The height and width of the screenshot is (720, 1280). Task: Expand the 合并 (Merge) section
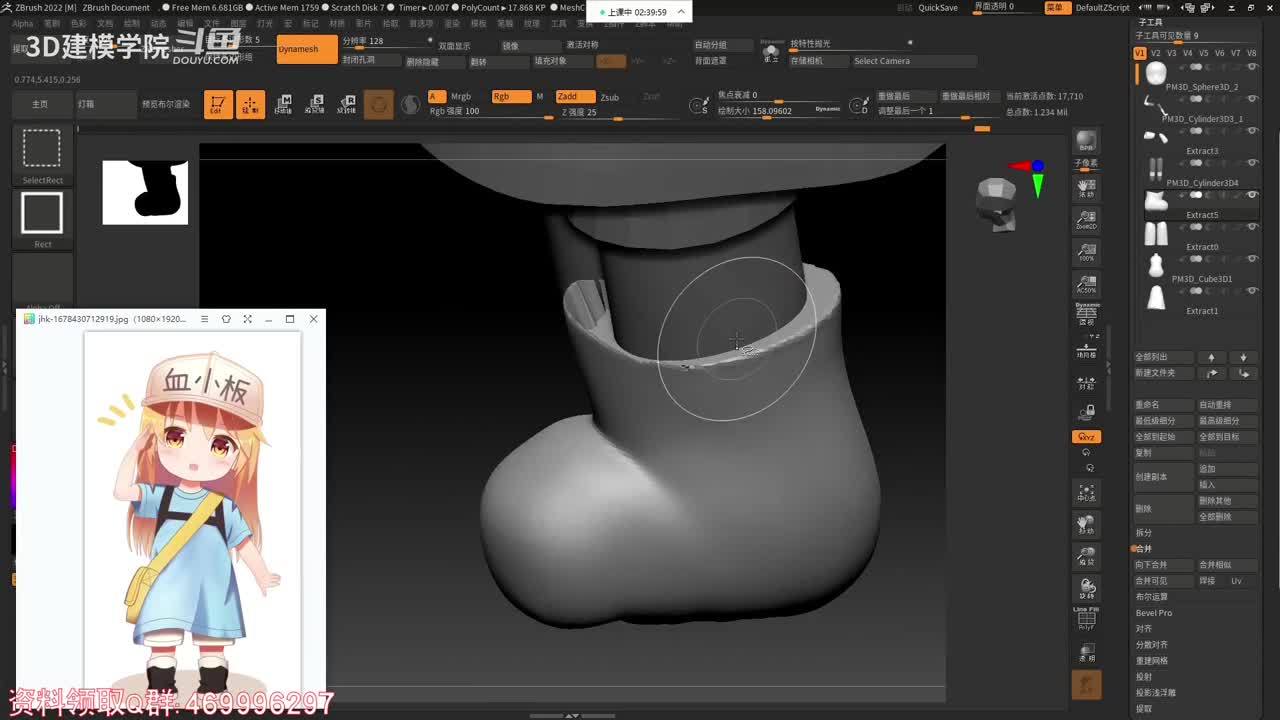(x=1145, y=549)
